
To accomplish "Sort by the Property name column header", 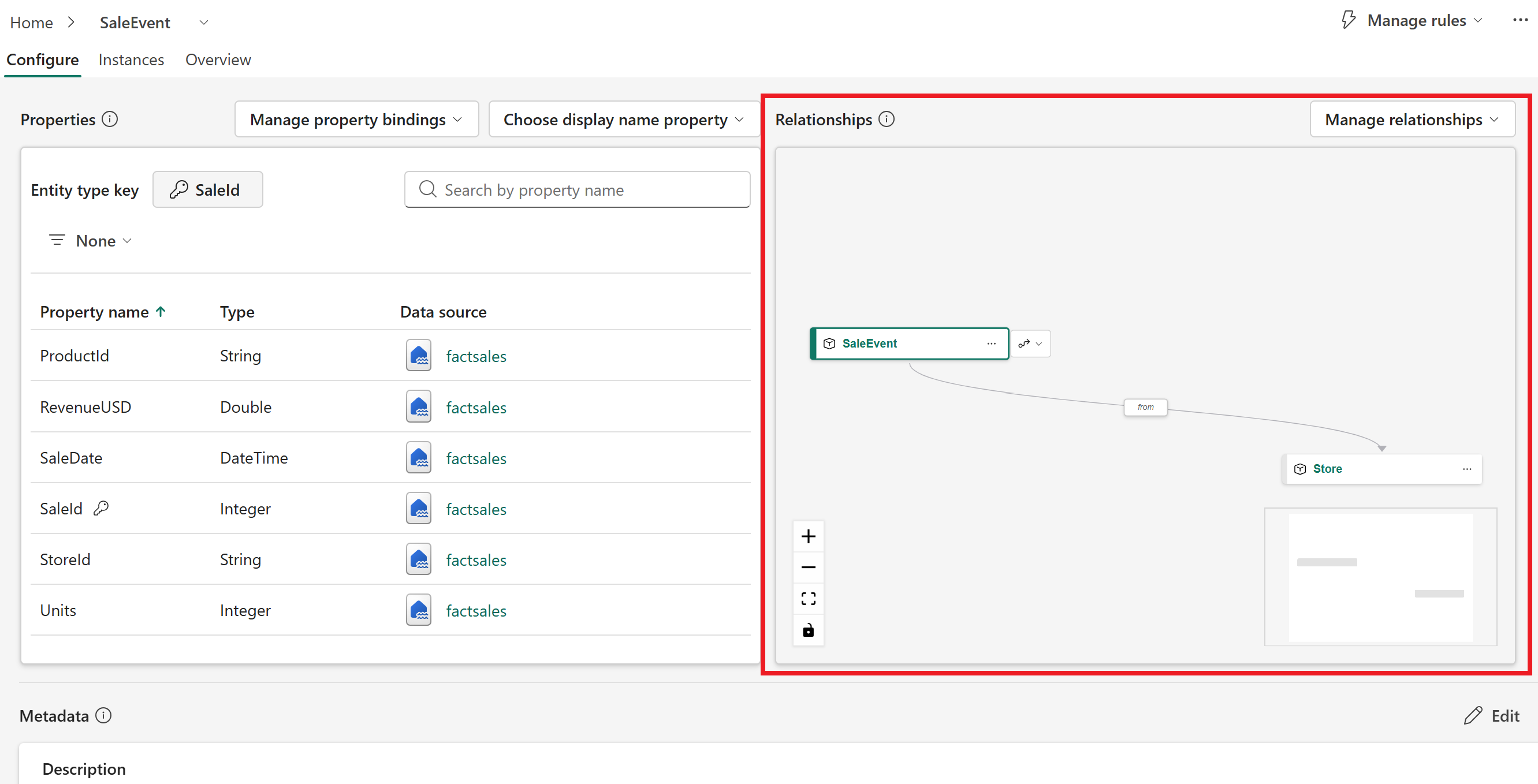I will click(94, 311).
